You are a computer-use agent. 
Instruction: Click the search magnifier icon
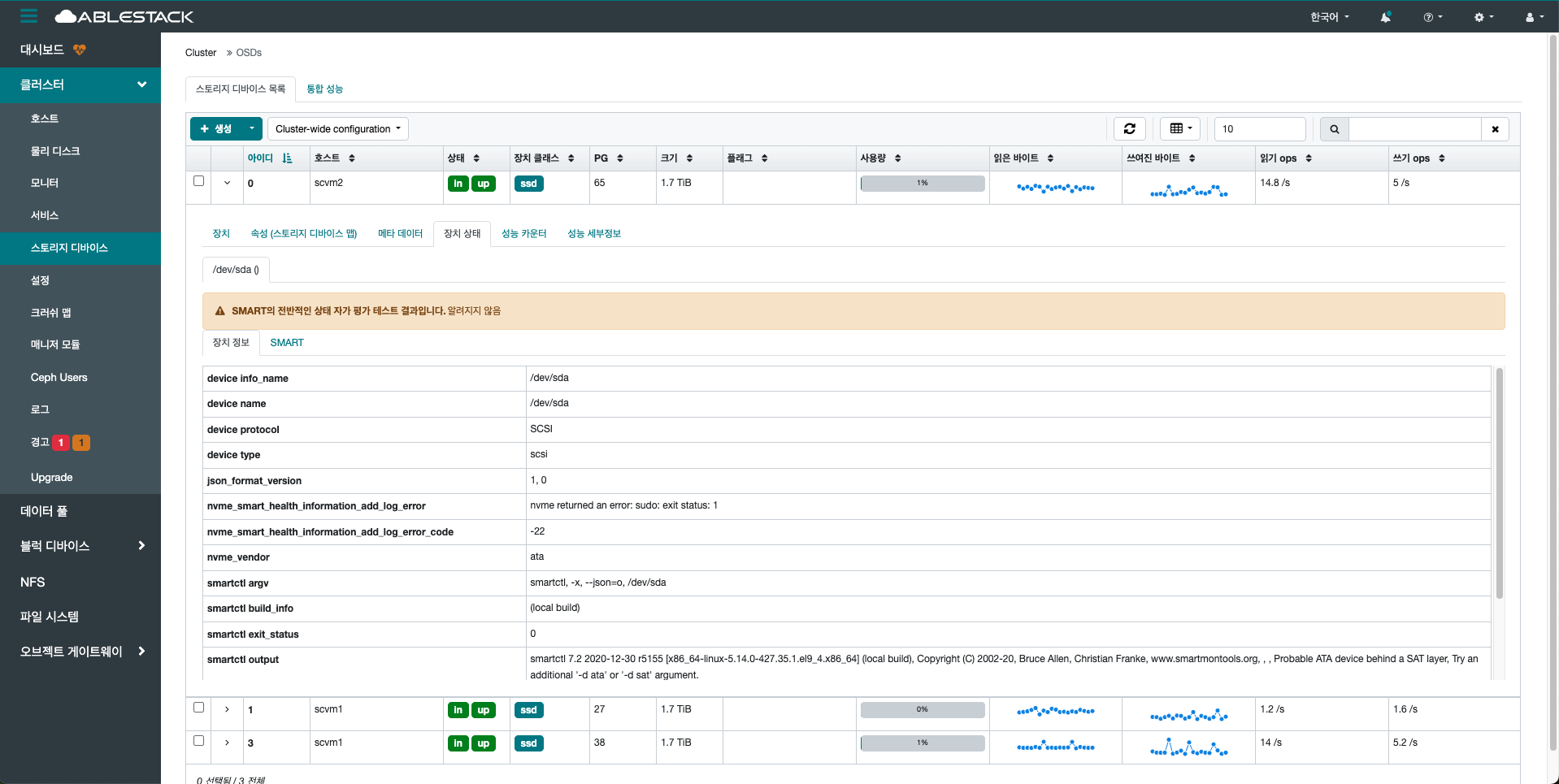1334,129
